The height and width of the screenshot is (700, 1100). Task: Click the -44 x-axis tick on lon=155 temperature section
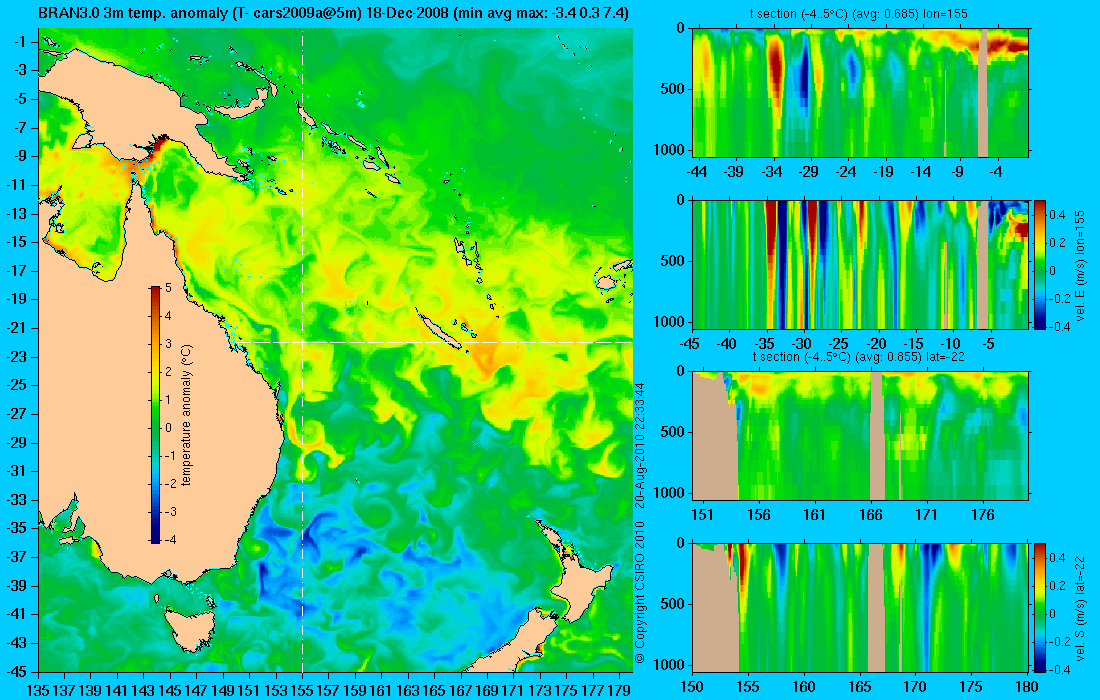coord(697,171)
